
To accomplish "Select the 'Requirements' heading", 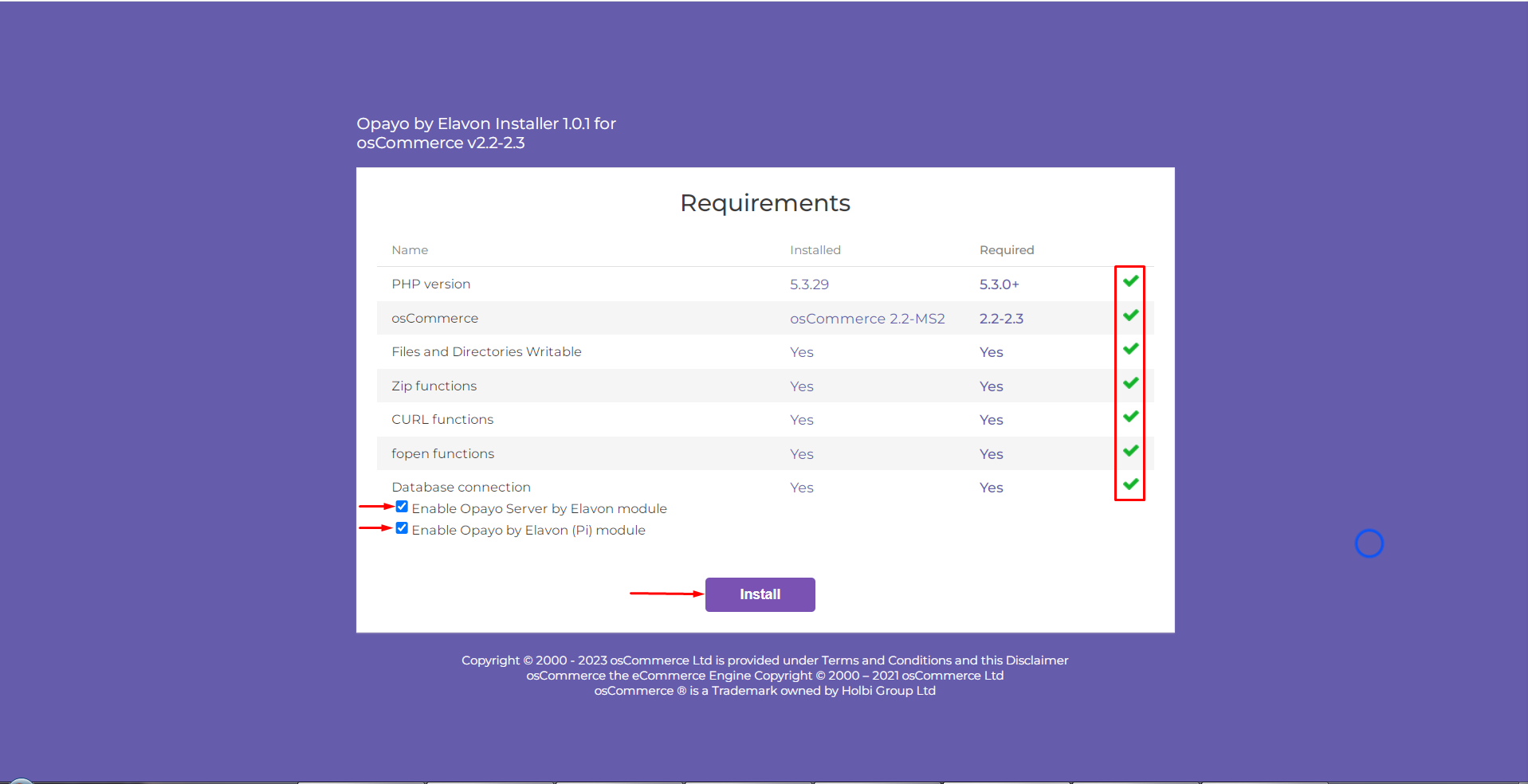I will 765,203.
